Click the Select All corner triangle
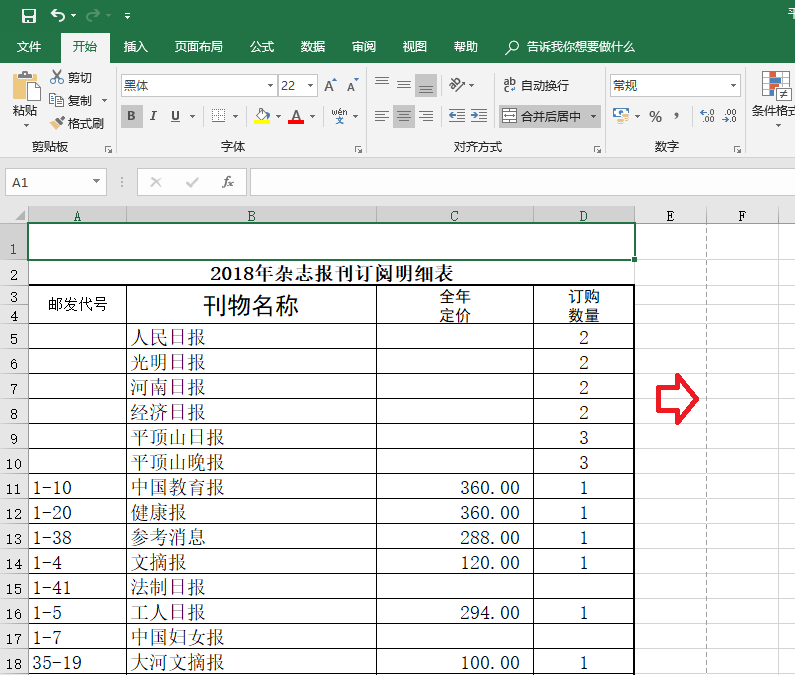 19,215
